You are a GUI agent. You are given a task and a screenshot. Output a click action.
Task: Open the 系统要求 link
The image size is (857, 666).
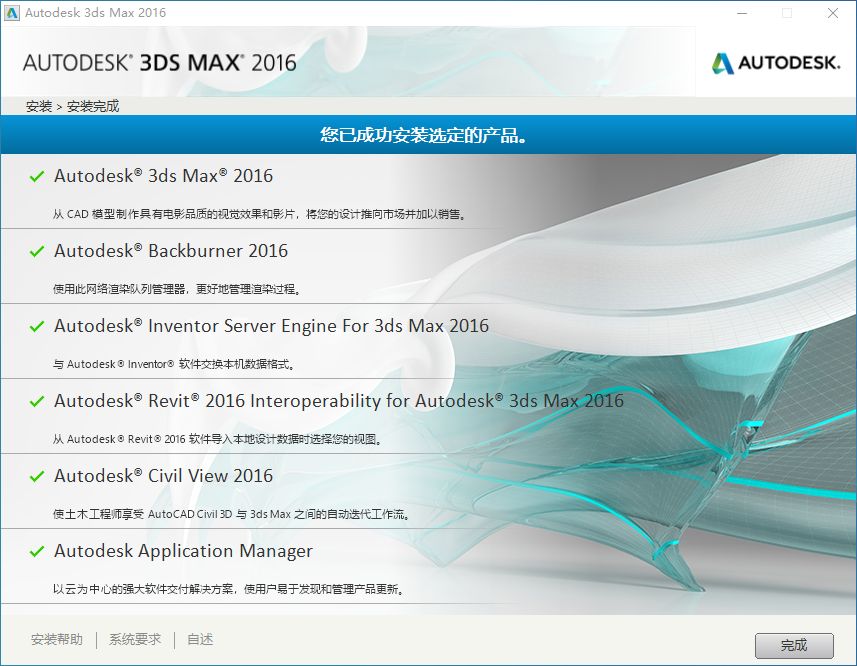tap(135, 639)
